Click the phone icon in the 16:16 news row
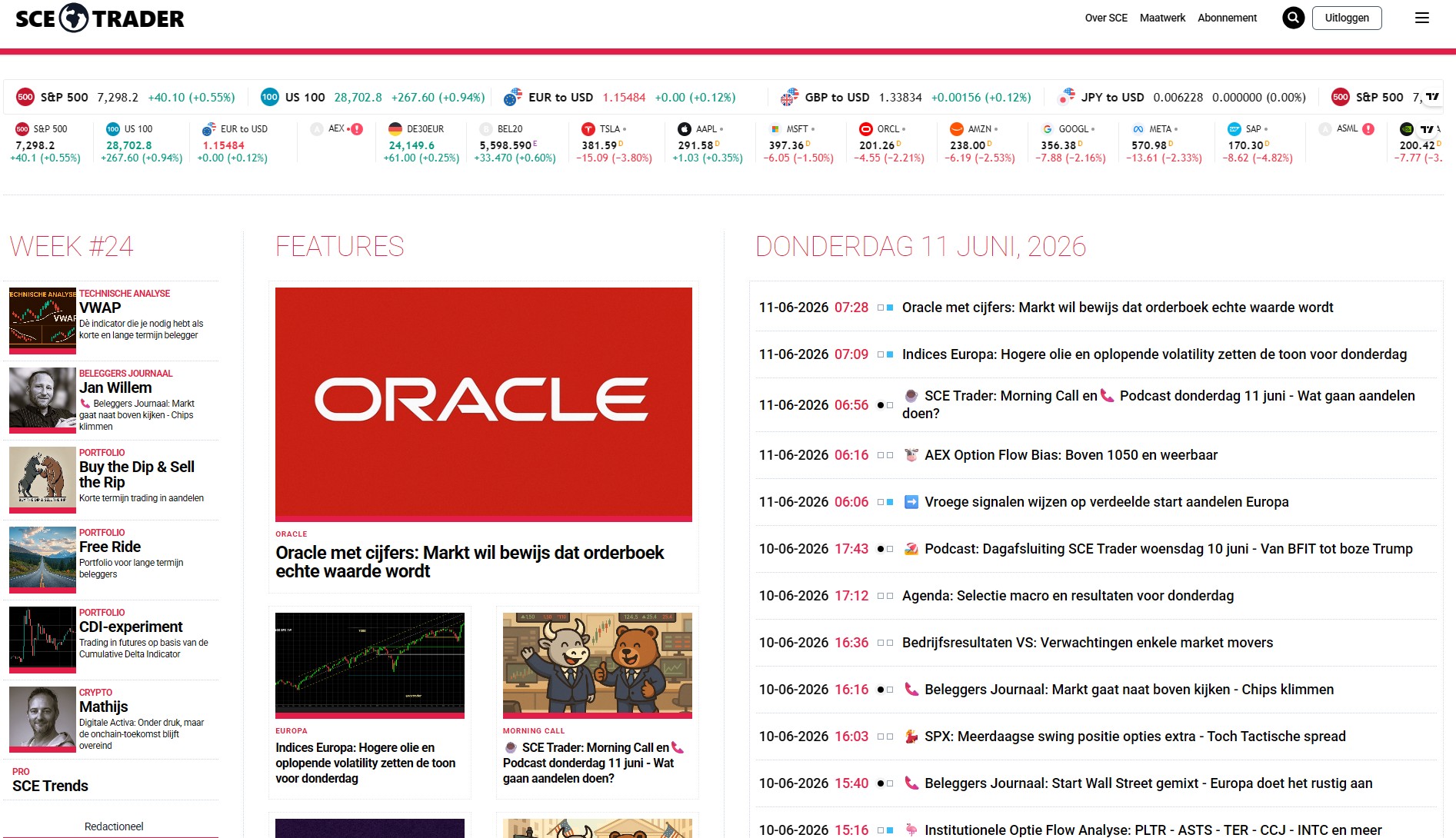Screen dimensions: 1456x838 (911, 690)
